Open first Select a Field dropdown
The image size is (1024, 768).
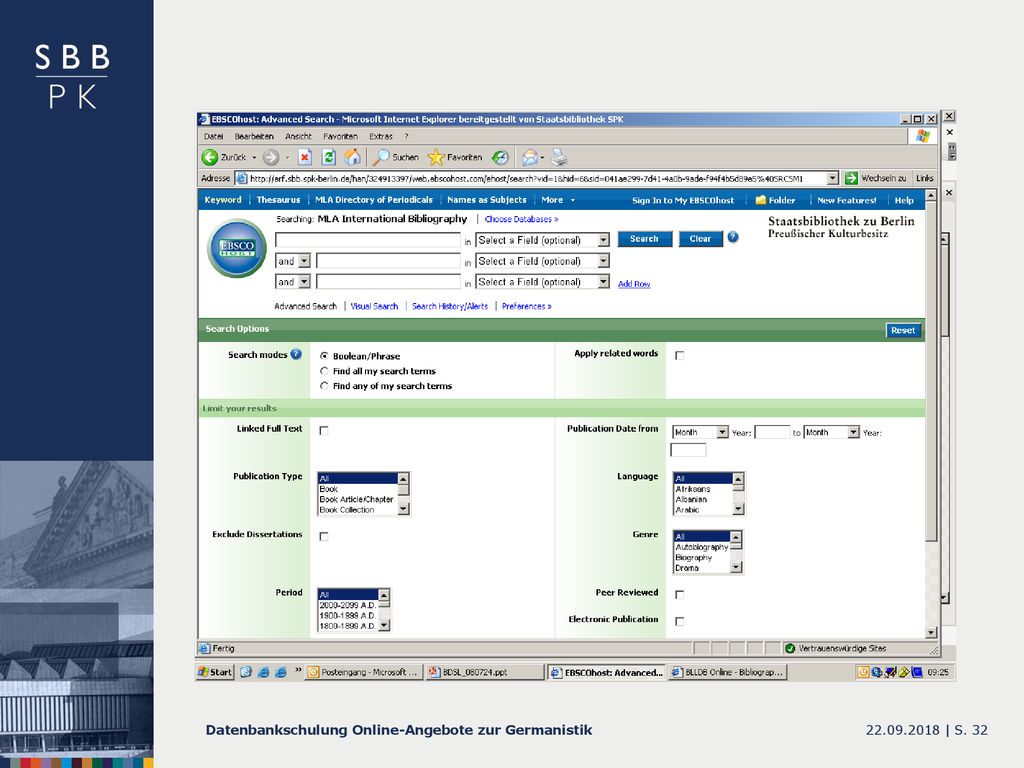pos(542,240)
